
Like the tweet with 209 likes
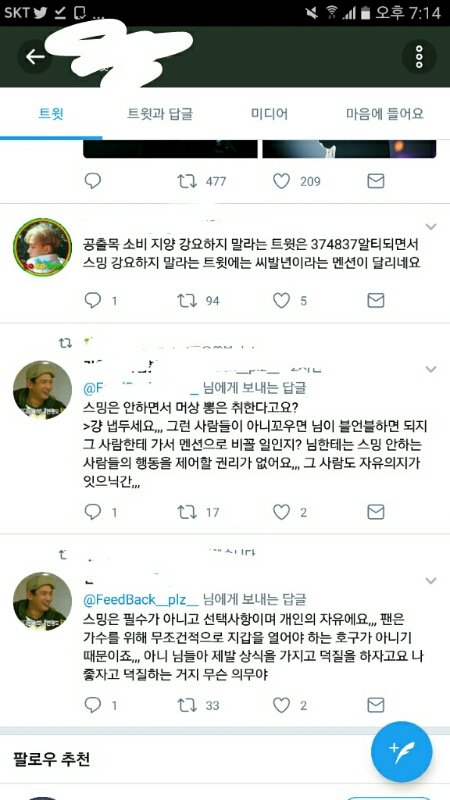pyautogui.click(x=281, y=181)
